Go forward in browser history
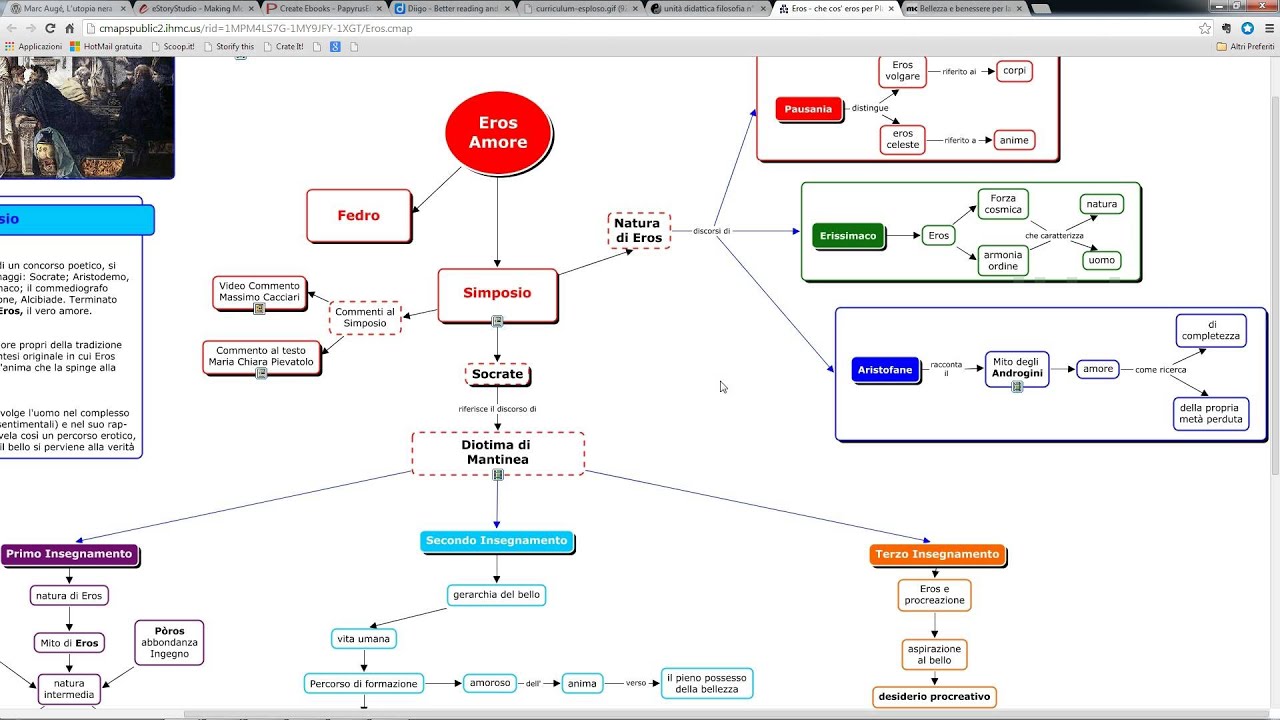Image resolution: width=1280 pixels, height=720 pixels. pos(31,28)
